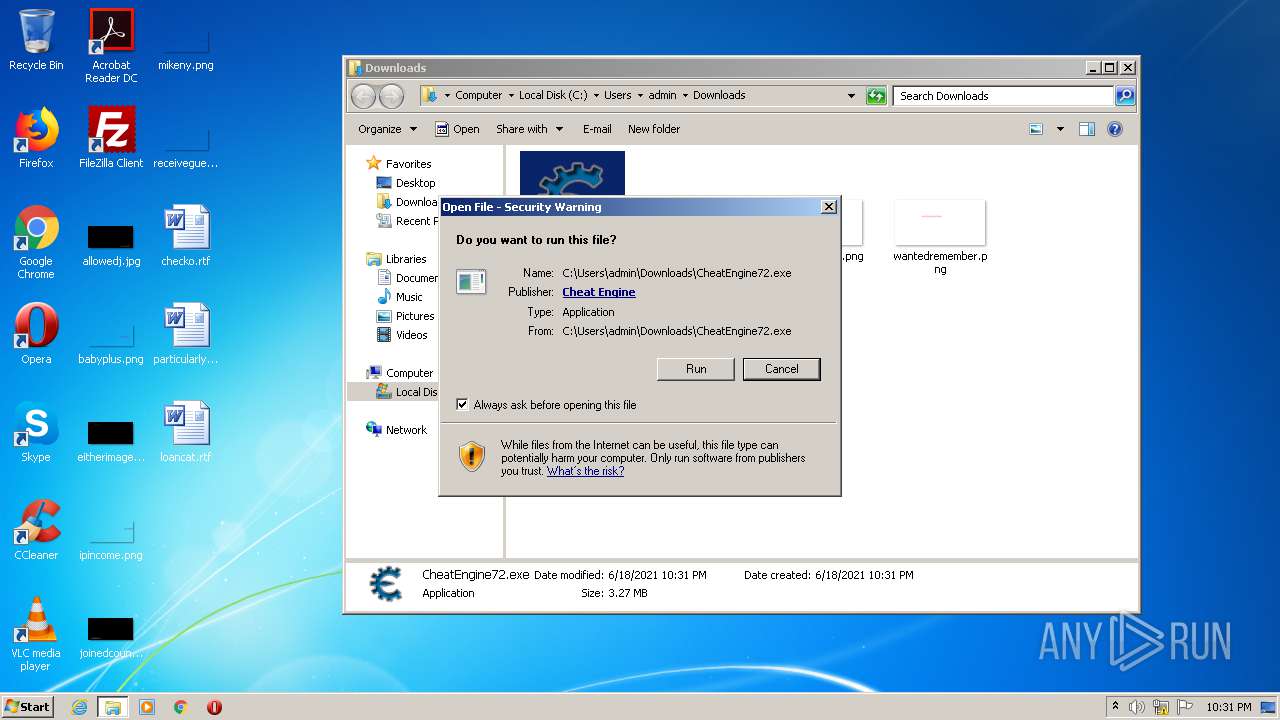Select loancat.rtf file on desktop
Viewport: 1280px width, 720px height.
point(186,432)
